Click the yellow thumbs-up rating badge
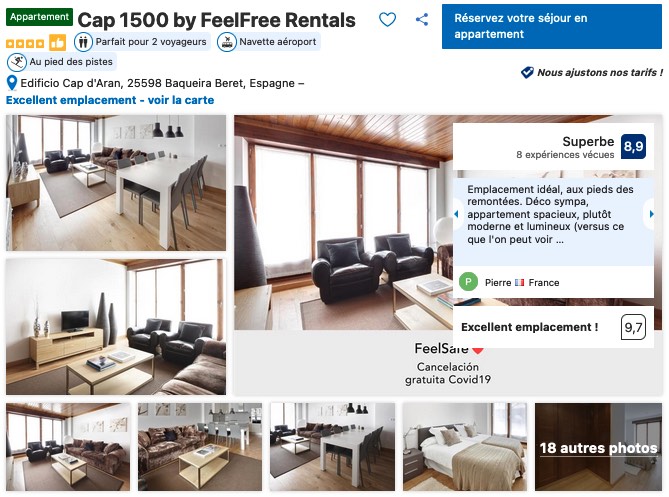 (x=57, y=42)
